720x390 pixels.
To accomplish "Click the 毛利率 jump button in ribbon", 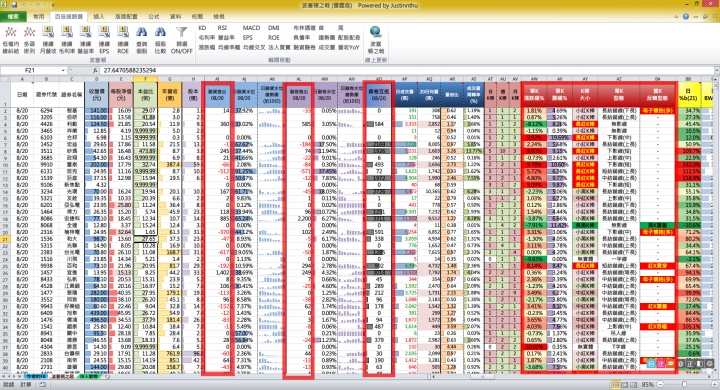I will coord(207,37).
